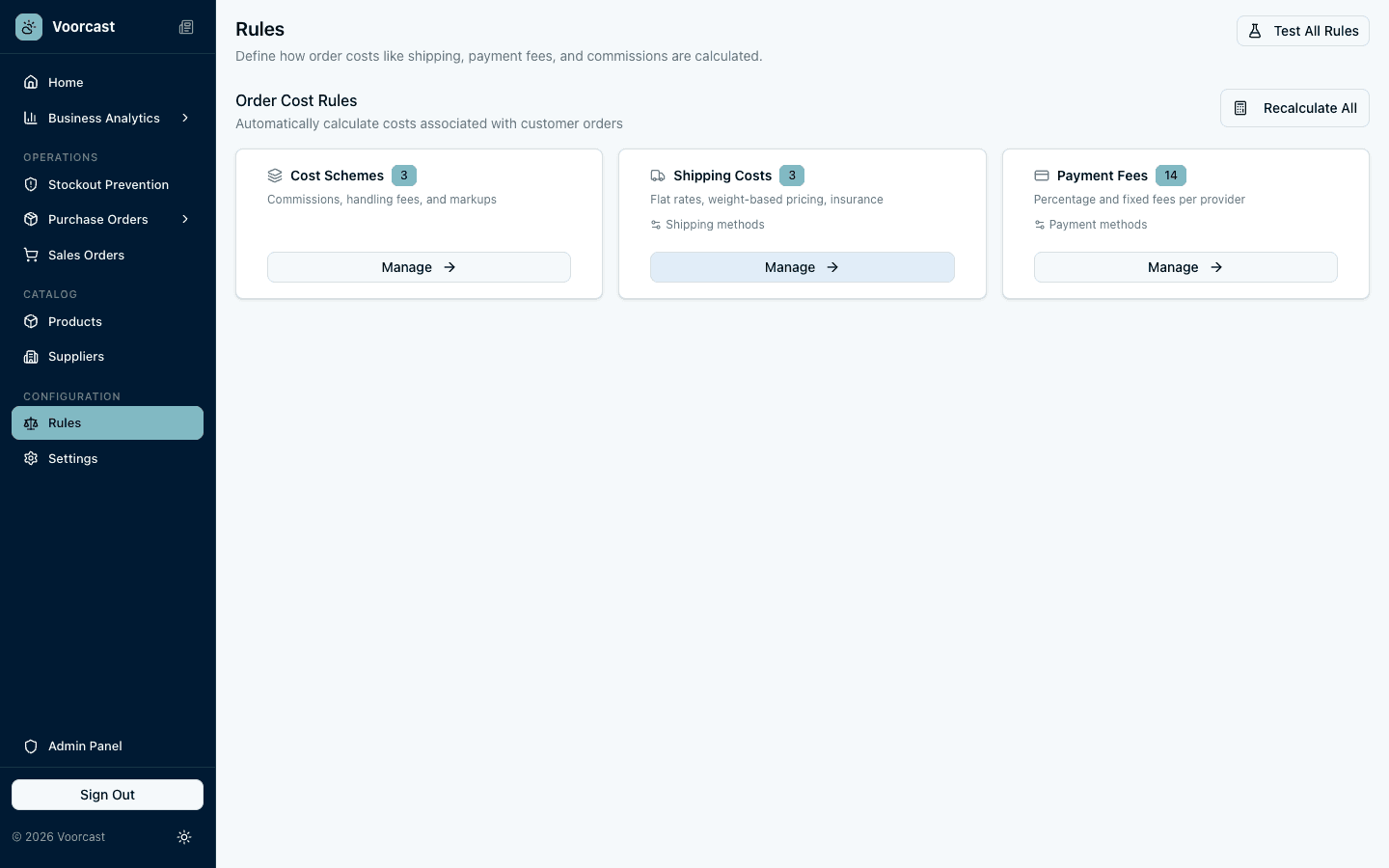Open the Home page
Image resolution: width=1389 pixels, height=868 pixels.
coord(66,82)
